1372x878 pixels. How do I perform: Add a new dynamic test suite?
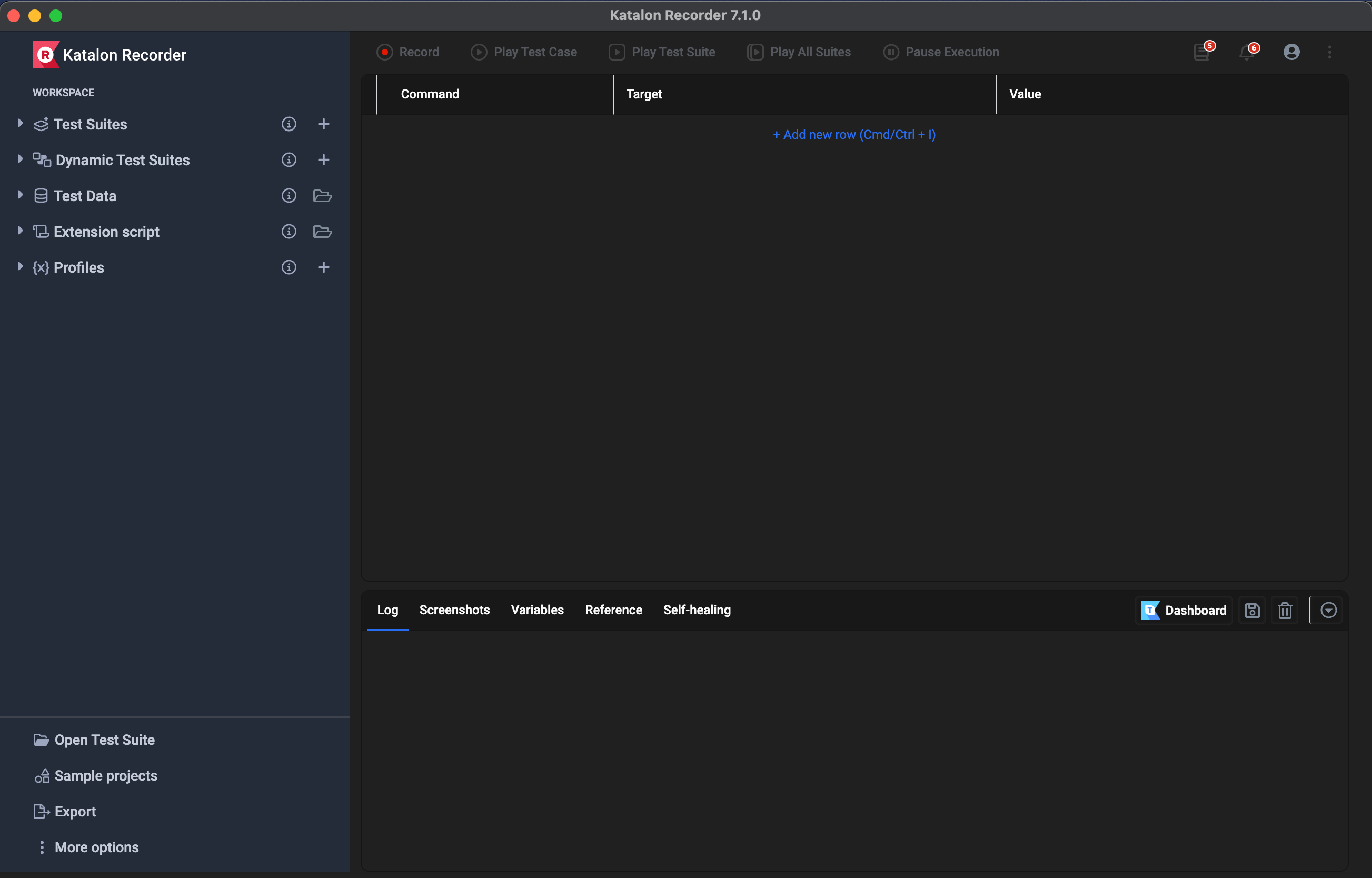click(x=323, y=159)
